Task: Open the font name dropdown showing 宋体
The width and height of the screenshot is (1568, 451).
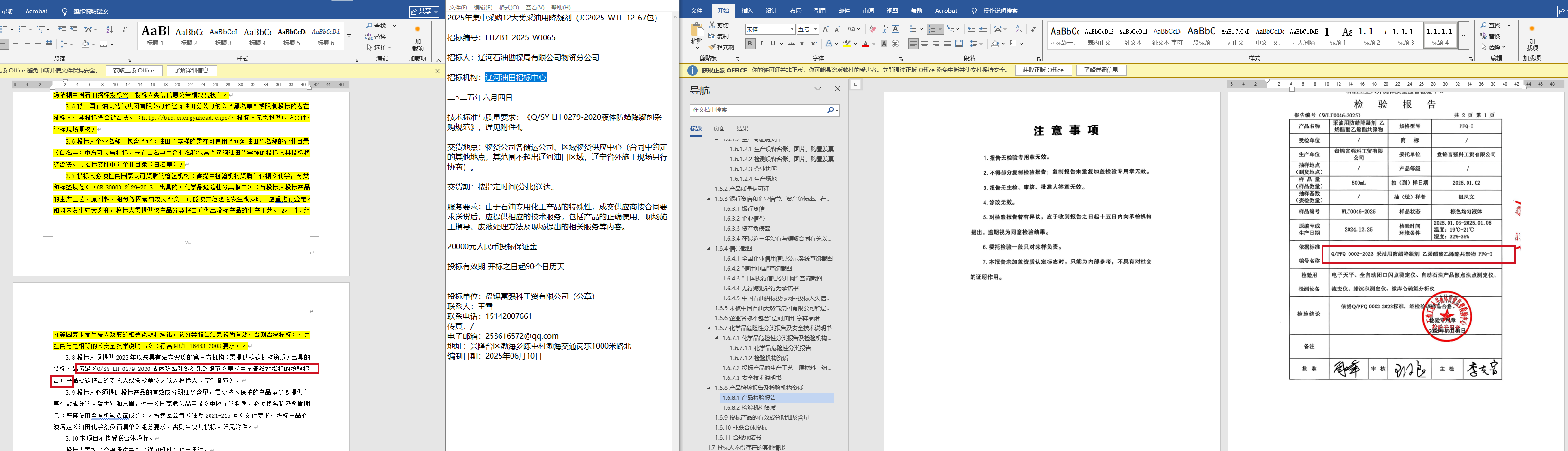Action: coord(792,29)
